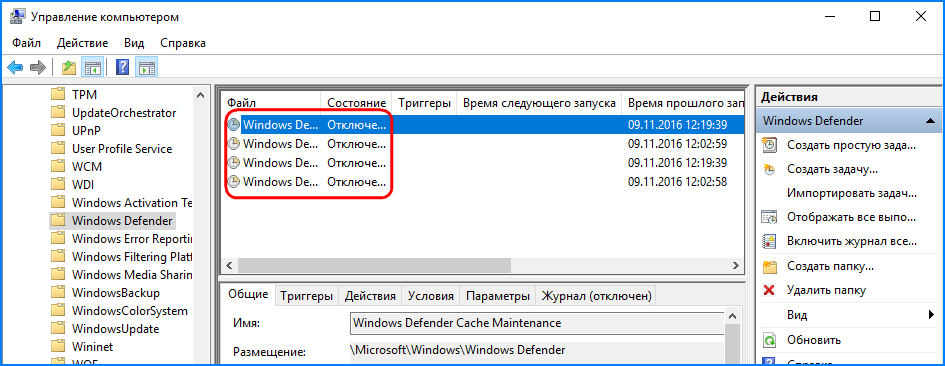945x366 pixels.
Task: Click Создать задачу action
Action: pyautogui.click(x=832, y=169)
